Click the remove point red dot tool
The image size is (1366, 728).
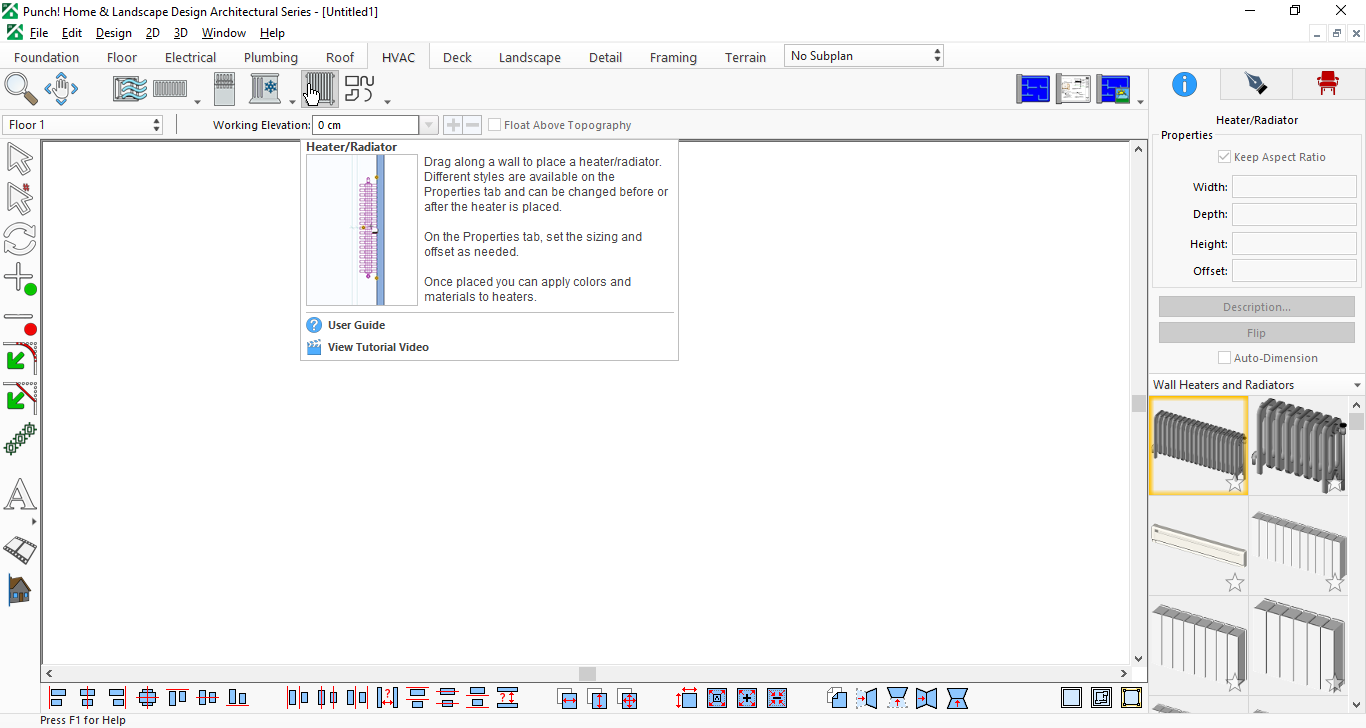[x=20, y=321]
